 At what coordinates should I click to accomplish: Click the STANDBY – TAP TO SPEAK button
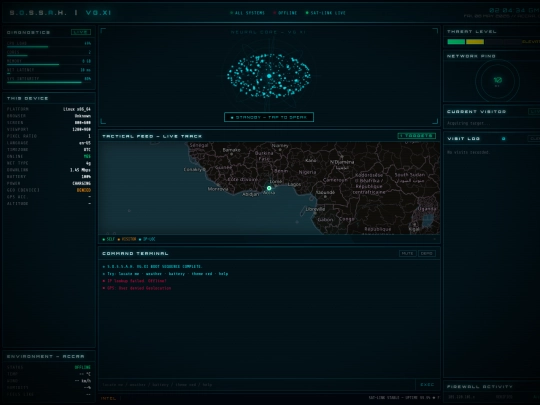(269, 117)
